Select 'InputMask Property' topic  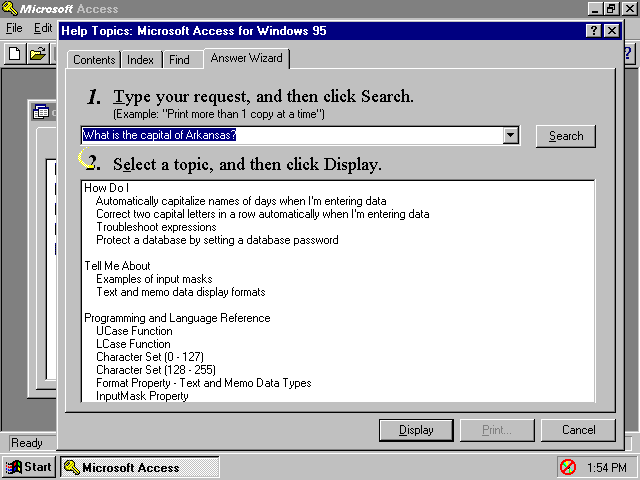(x=142, y=396)
